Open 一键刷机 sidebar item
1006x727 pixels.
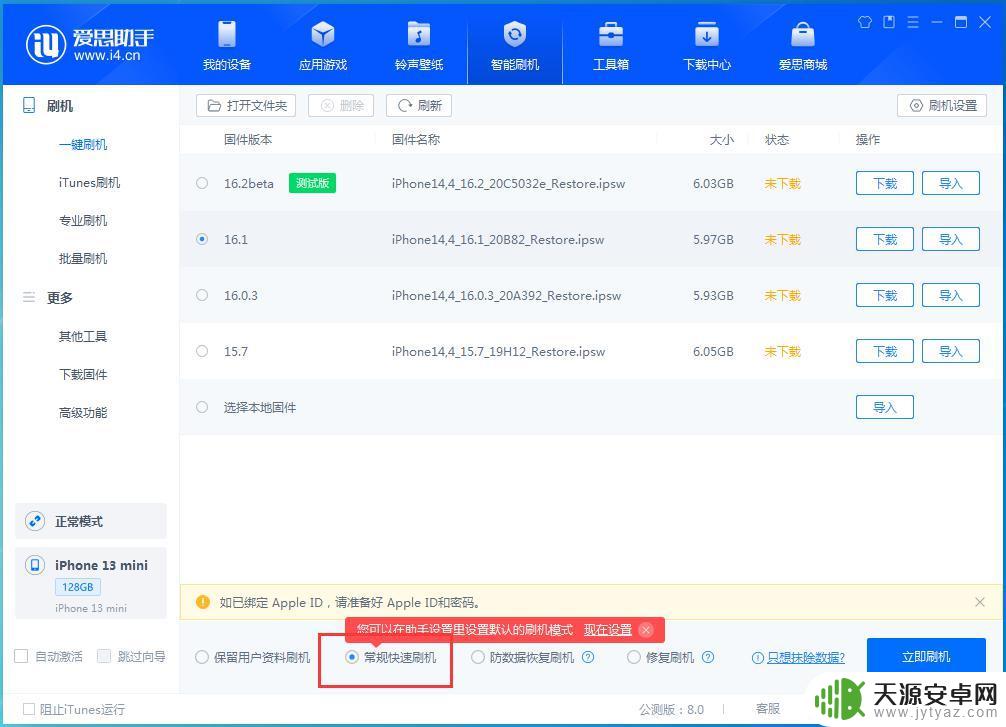(x=83, y=144)
